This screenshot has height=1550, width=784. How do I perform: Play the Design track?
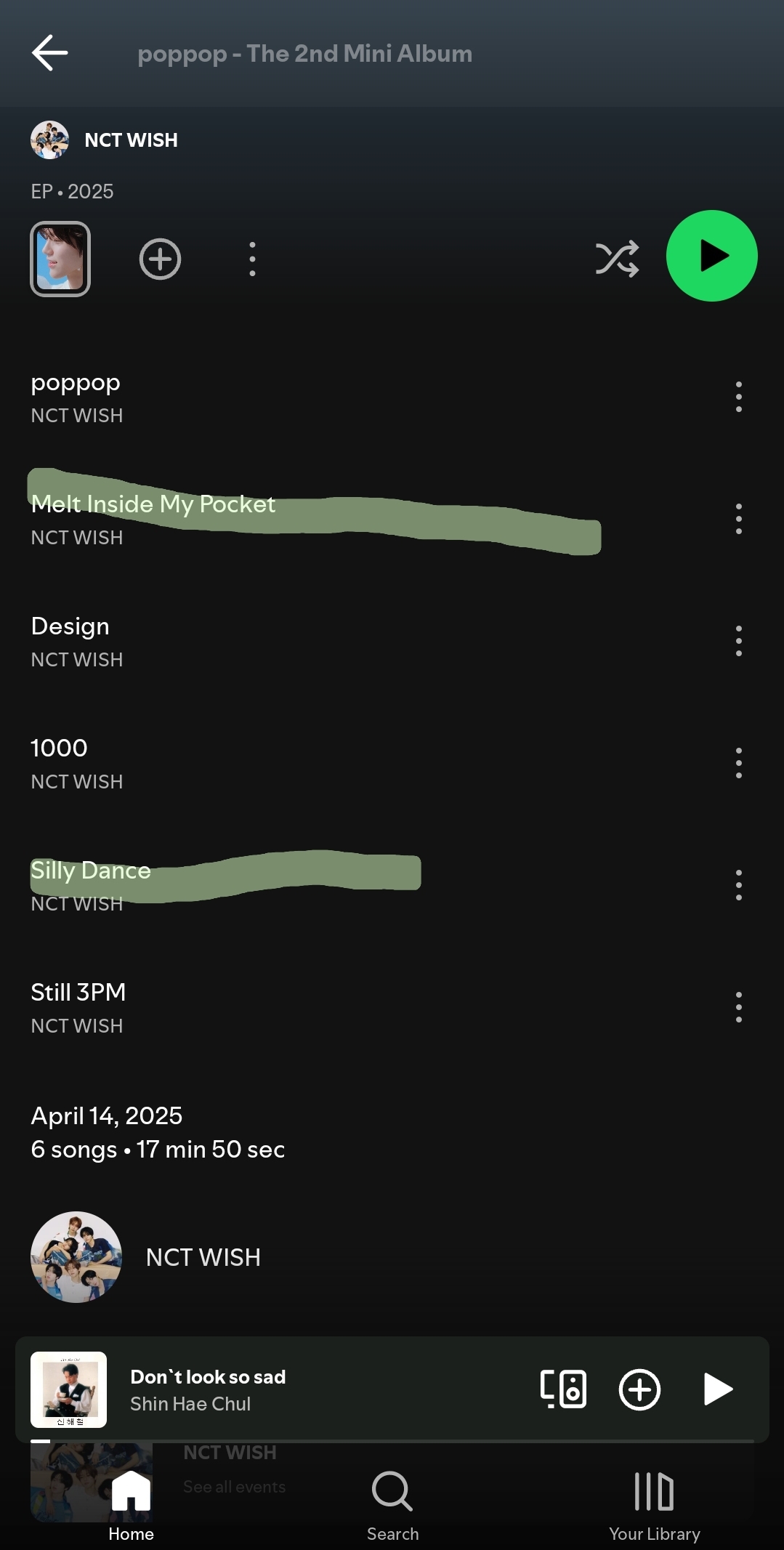coord(363,642)
